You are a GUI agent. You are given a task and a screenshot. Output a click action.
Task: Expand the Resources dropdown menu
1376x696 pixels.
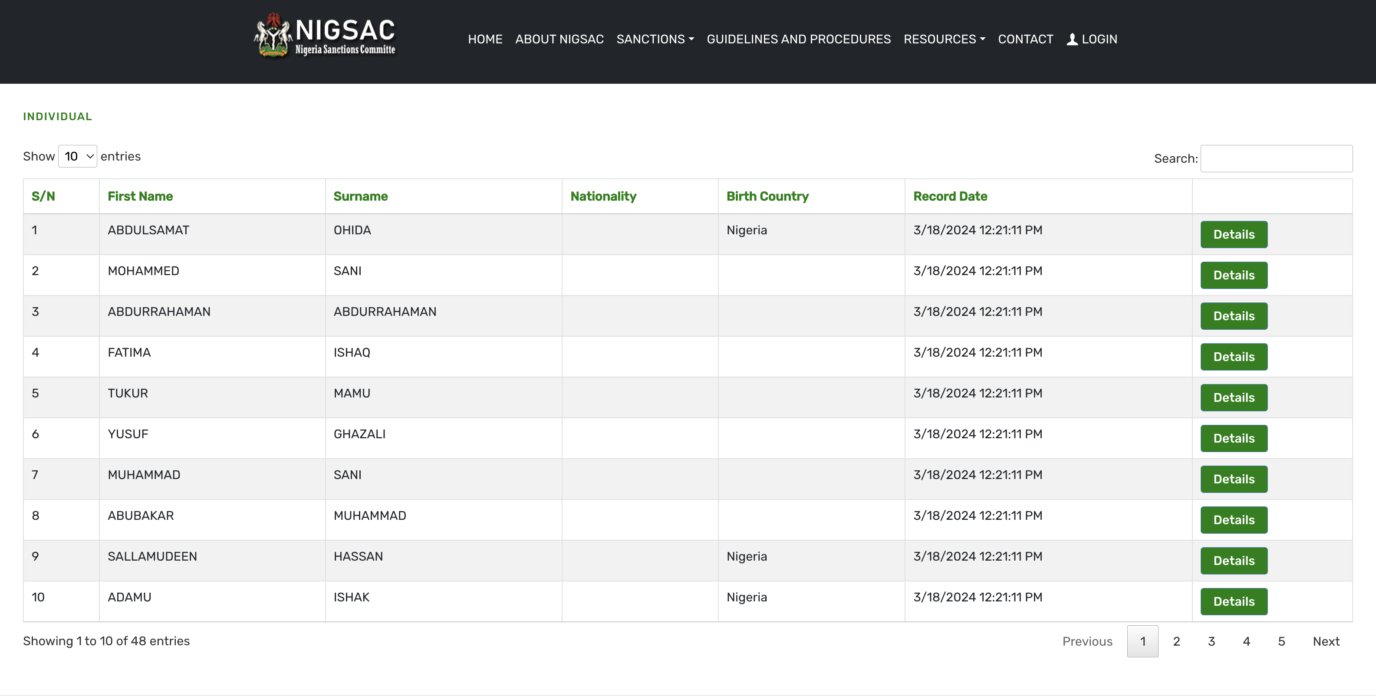tap(944, 39)
